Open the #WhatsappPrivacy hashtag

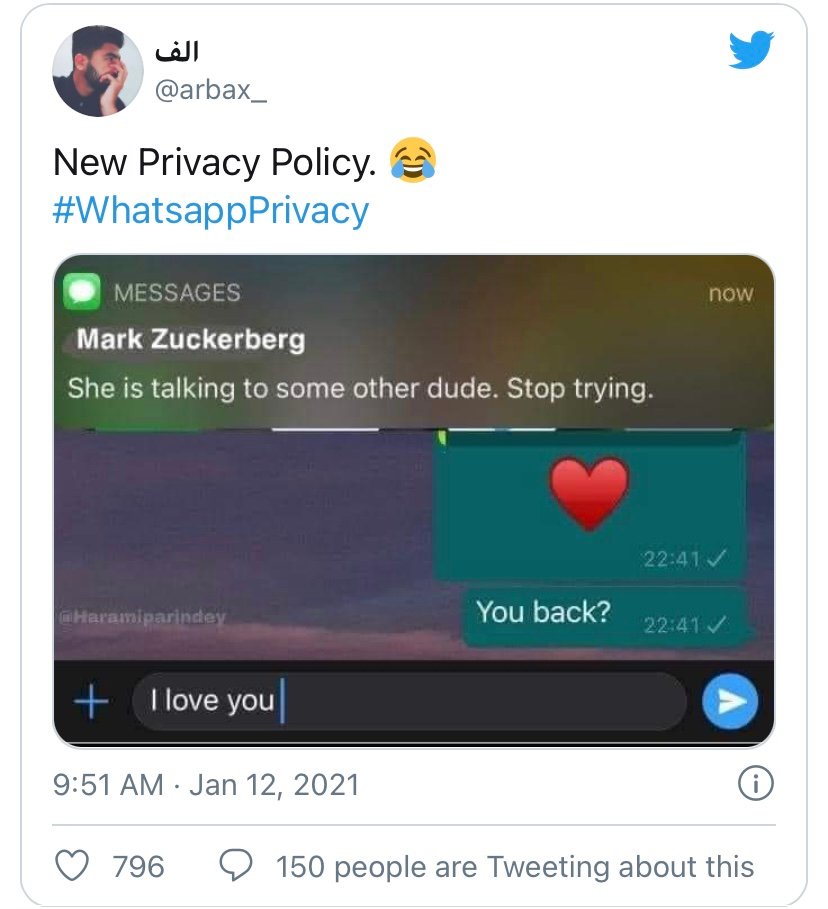(211, 210)
